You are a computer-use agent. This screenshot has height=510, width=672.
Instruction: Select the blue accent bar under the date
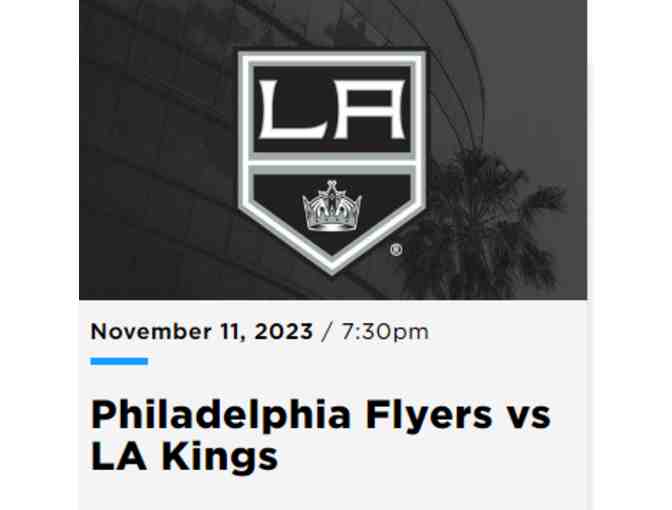[119, 361]
